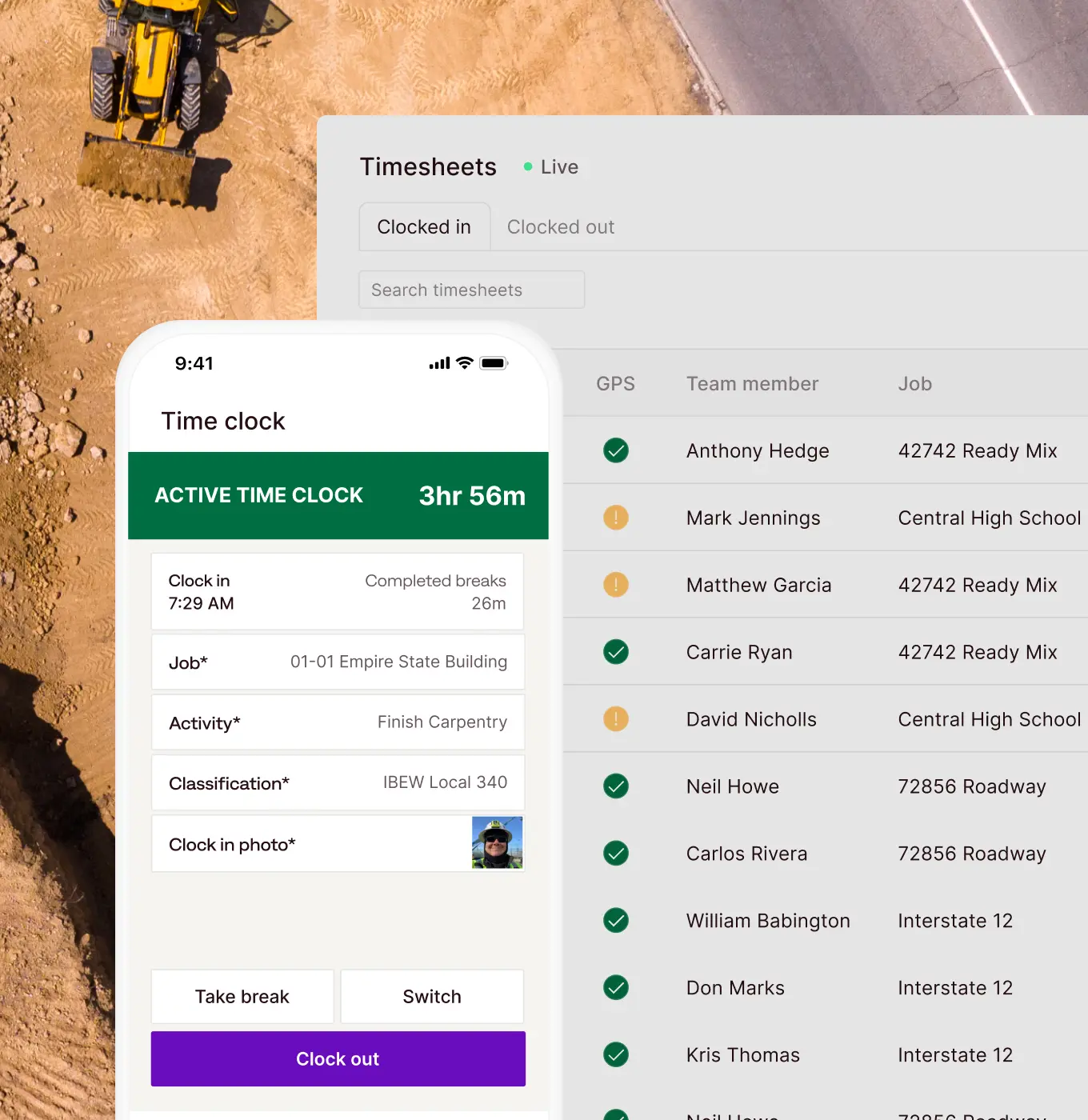Screen dimensions: 1088x1120
Task: Click Mark Jennings' job Central High School
Action: 990,518
